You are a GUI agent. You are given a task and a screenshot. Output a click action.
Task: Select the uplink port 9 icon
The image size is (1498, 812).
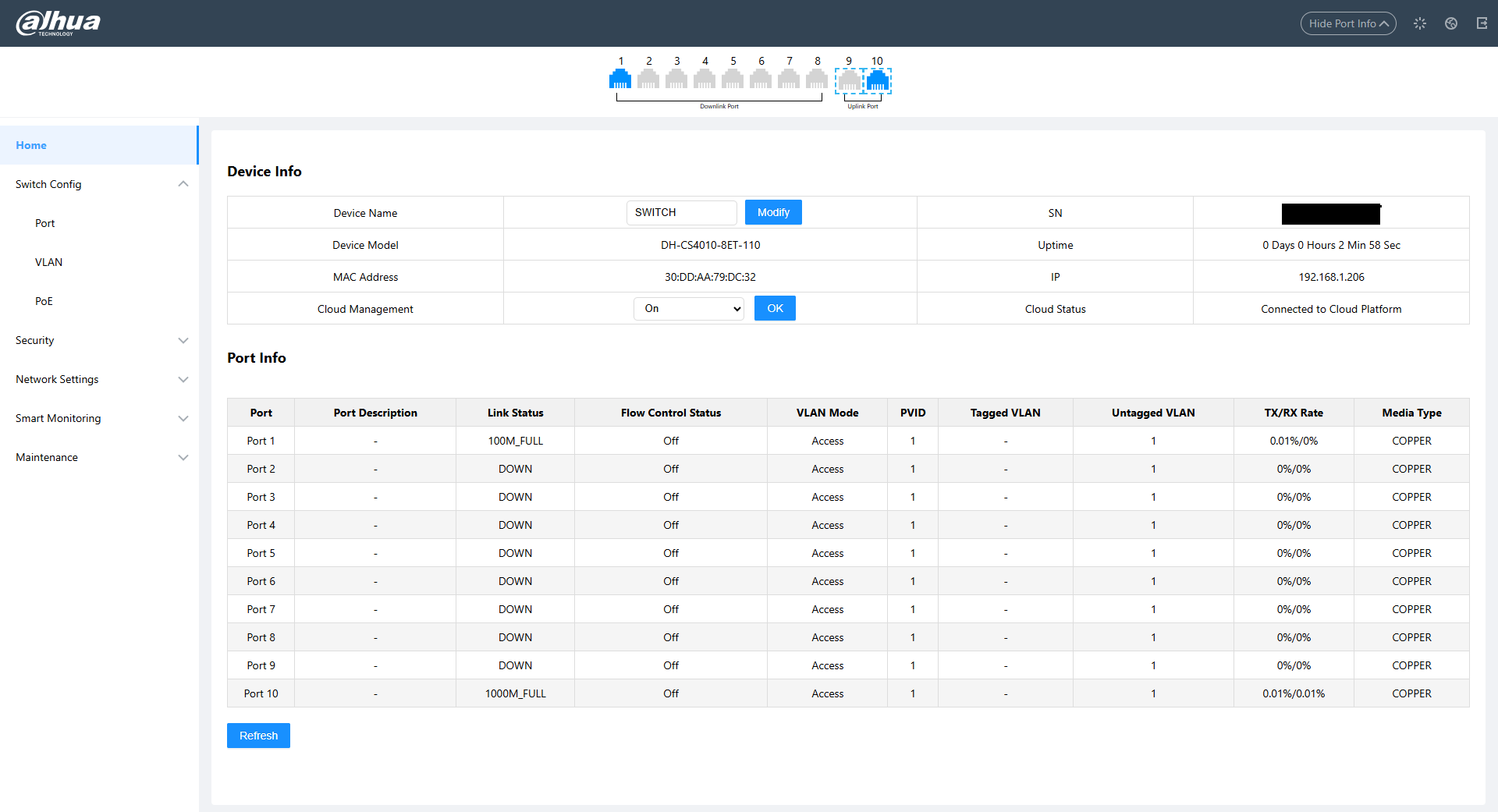[x=849, y=80]
